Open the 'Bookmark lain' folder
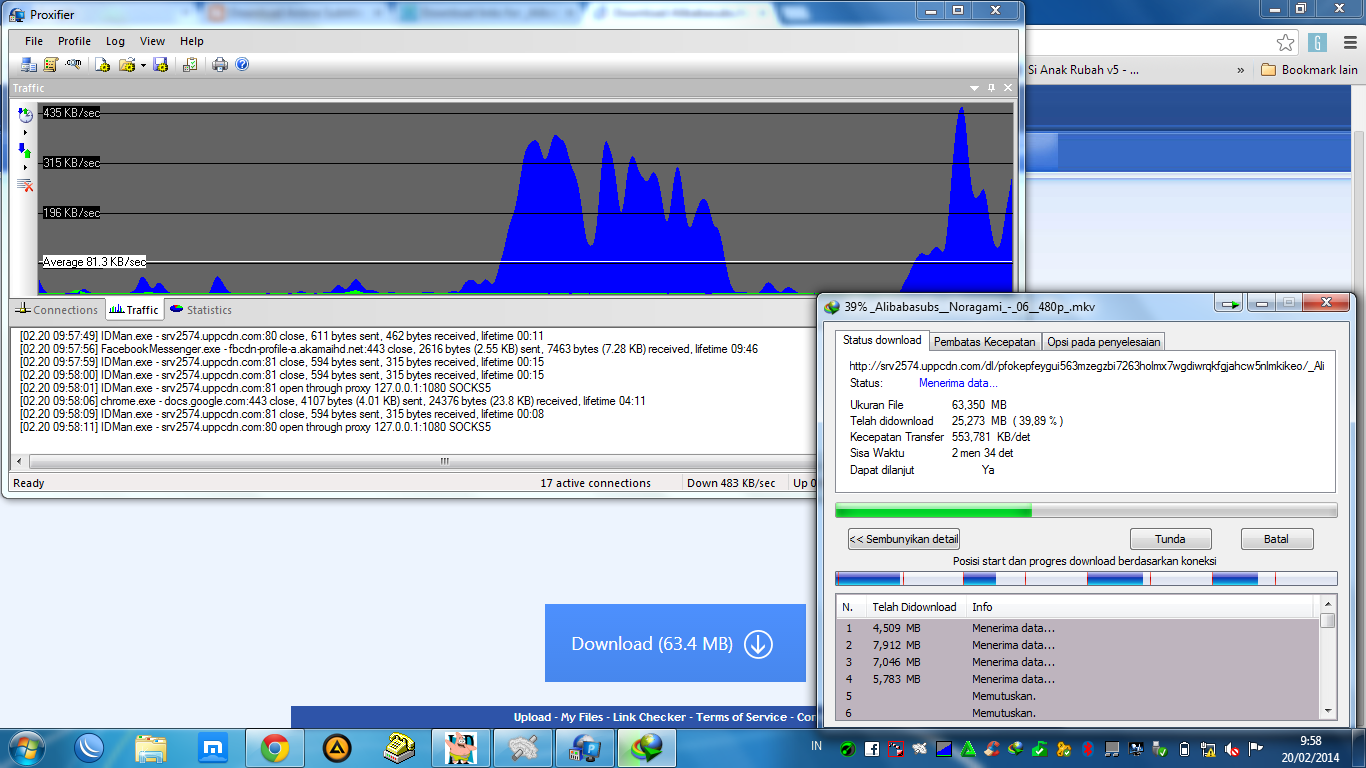The width and height of the screenshot is (1366, 768). [x=1309, y=70]
